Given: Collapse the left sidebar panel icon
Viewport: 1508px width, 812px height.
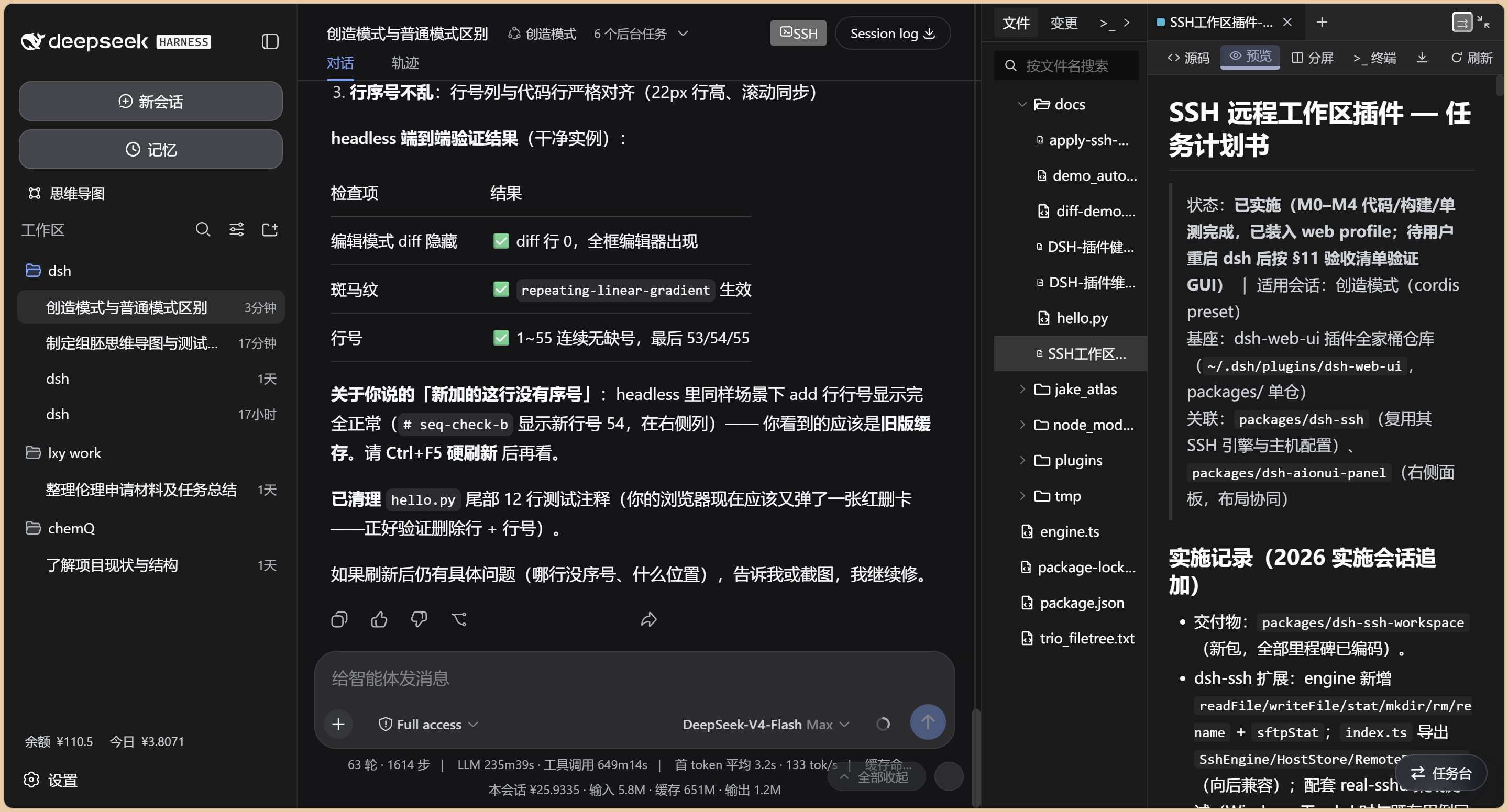Looking at the screenshot, I should [x=270, y=41].
